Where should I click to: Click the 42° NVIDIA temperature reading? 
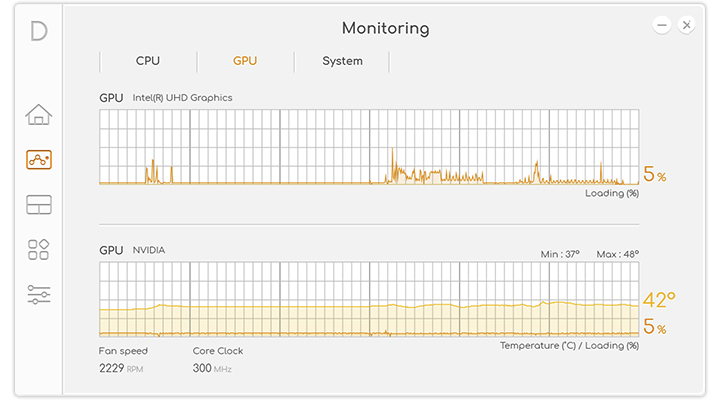659,300
